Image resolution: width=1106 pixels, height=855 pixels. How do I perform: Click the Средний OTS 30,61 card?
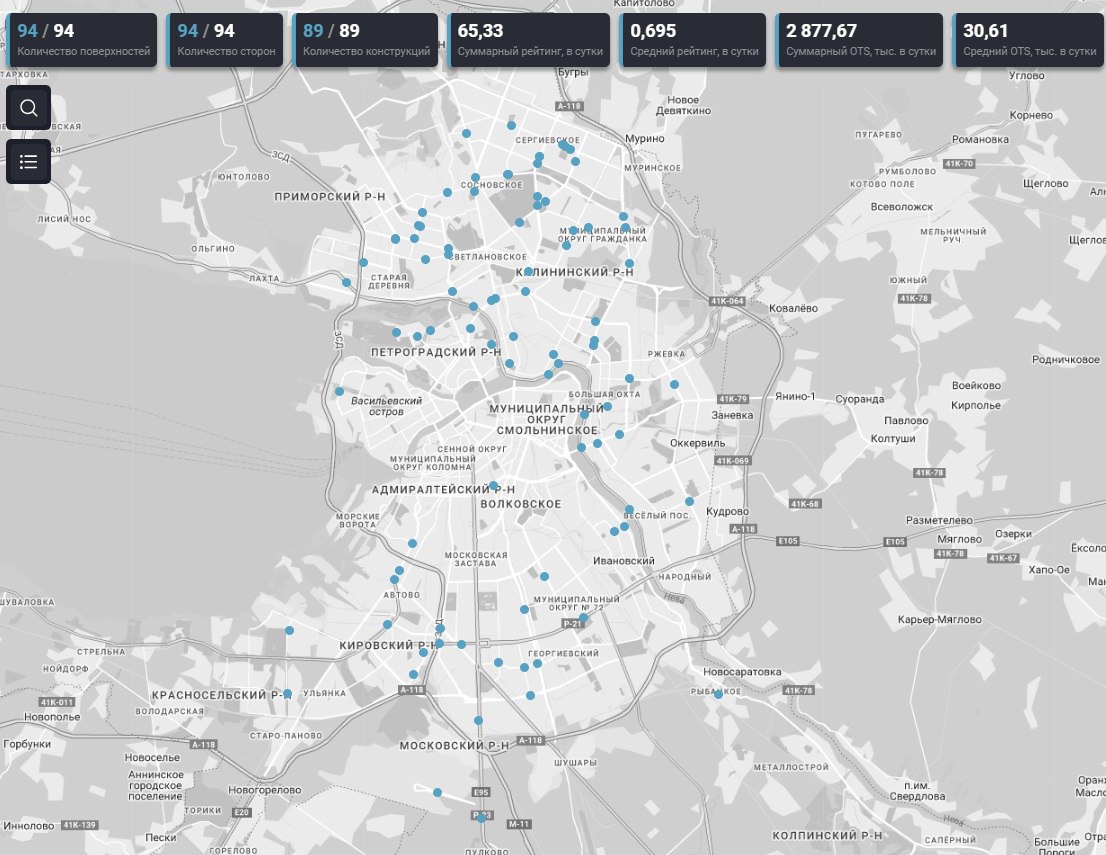[1028, 40]
